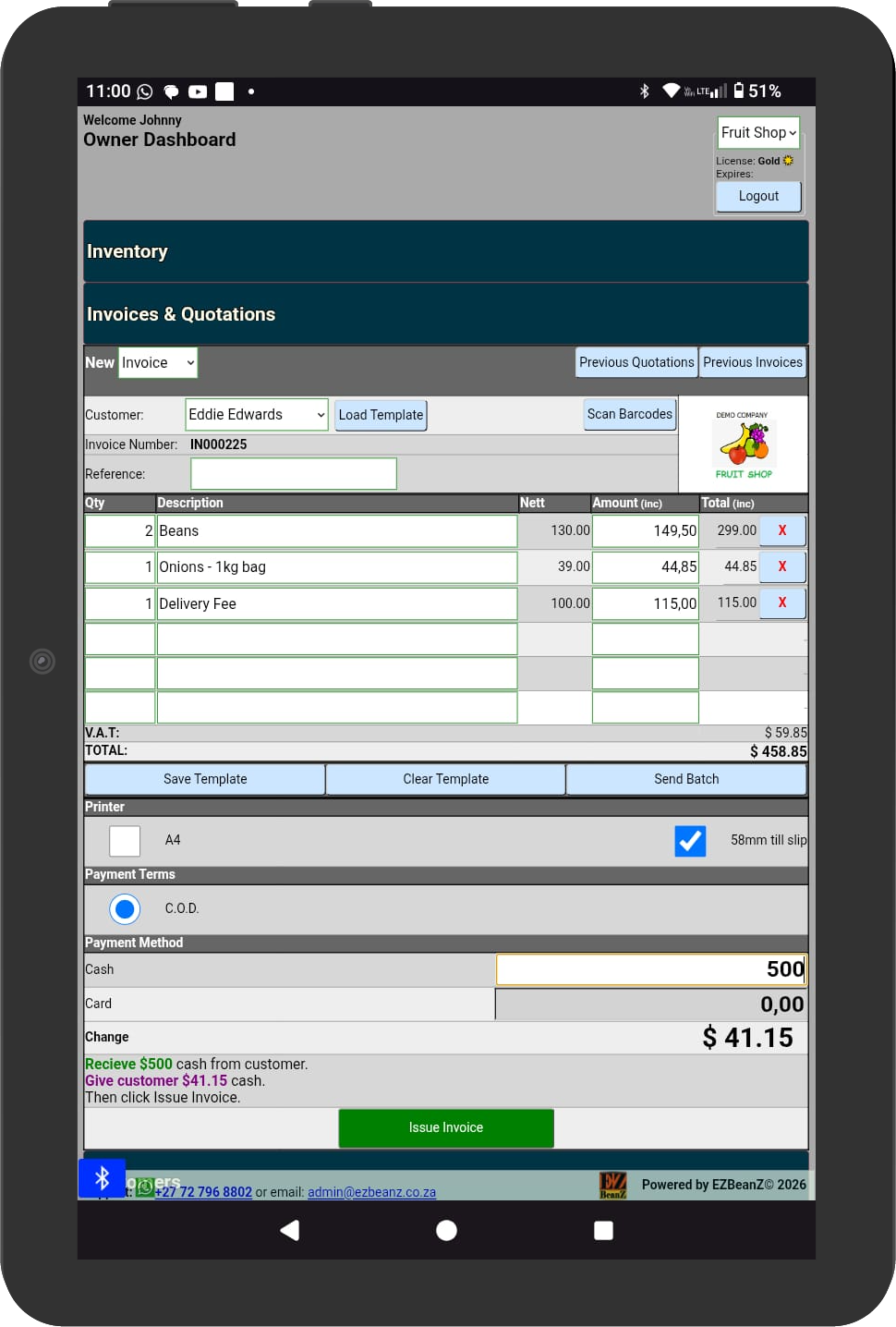Click the Reference input field
896x1327 pixels.
(x=294, y=474)
